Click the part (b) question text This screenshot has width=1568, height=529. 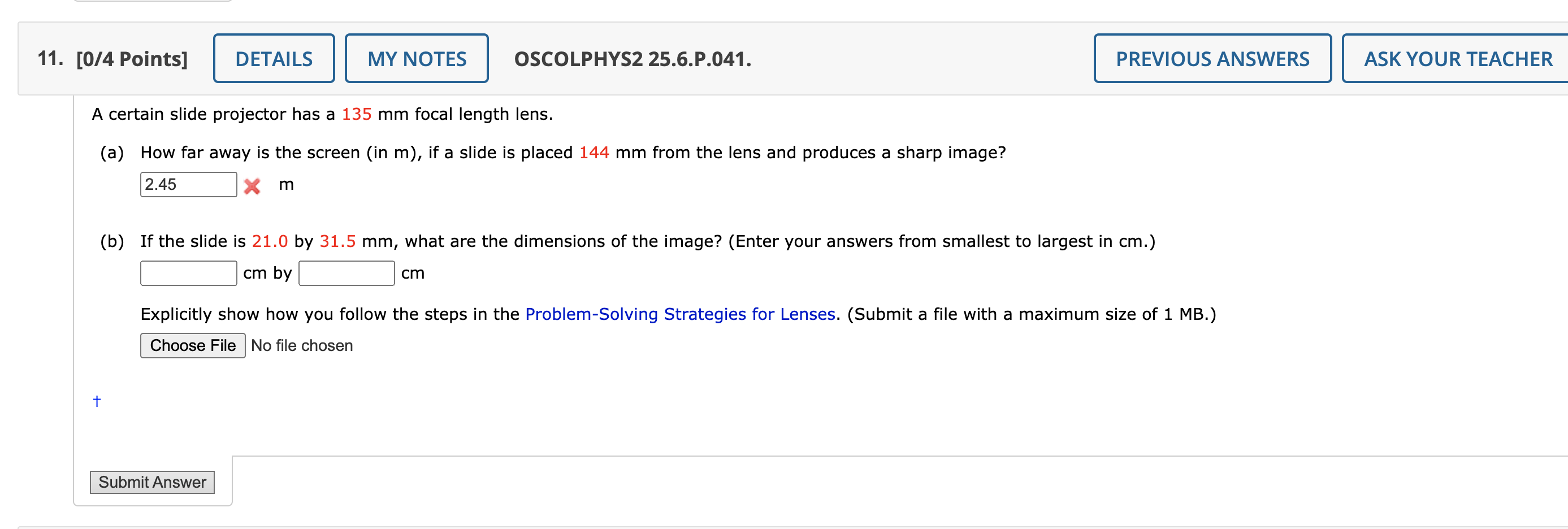pyautogui.click(x=609, y=240)
